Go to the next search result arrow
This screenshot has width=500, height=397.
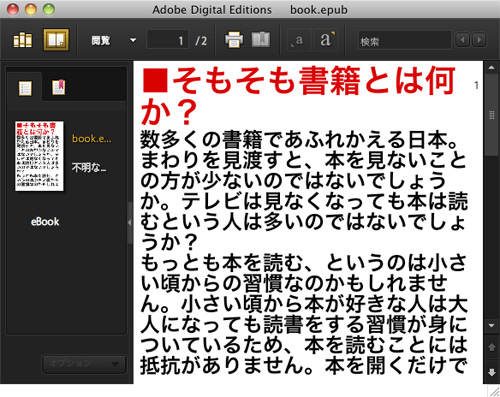click(479, 40)
